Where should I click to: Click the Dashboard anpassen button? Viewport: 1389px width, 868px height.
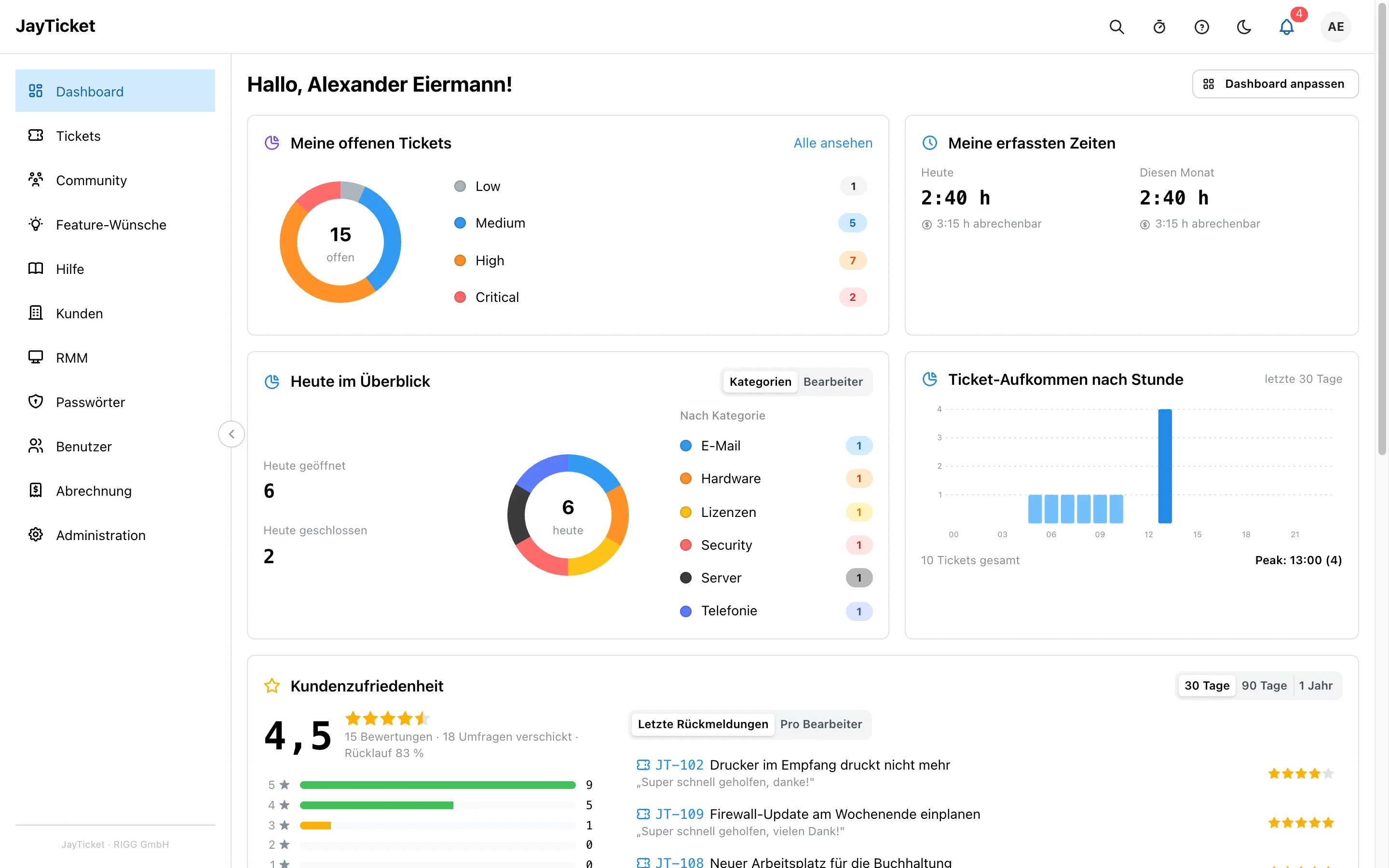[1275, 84]
